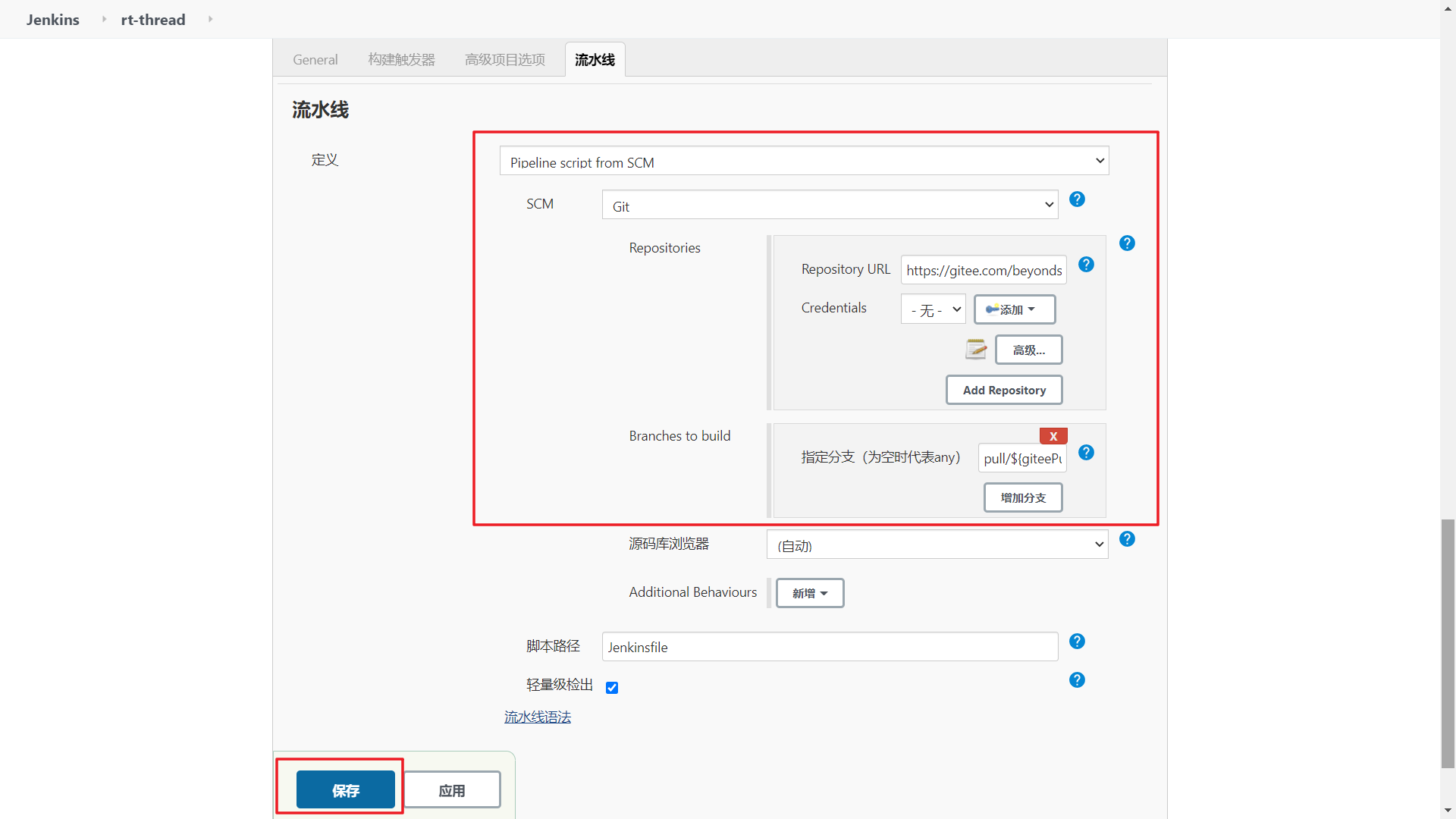This screenshot has height=819, width=1456.
Task: Expand 源码库浏览器 自动 dropdown
Action: [x=937, y=545]
